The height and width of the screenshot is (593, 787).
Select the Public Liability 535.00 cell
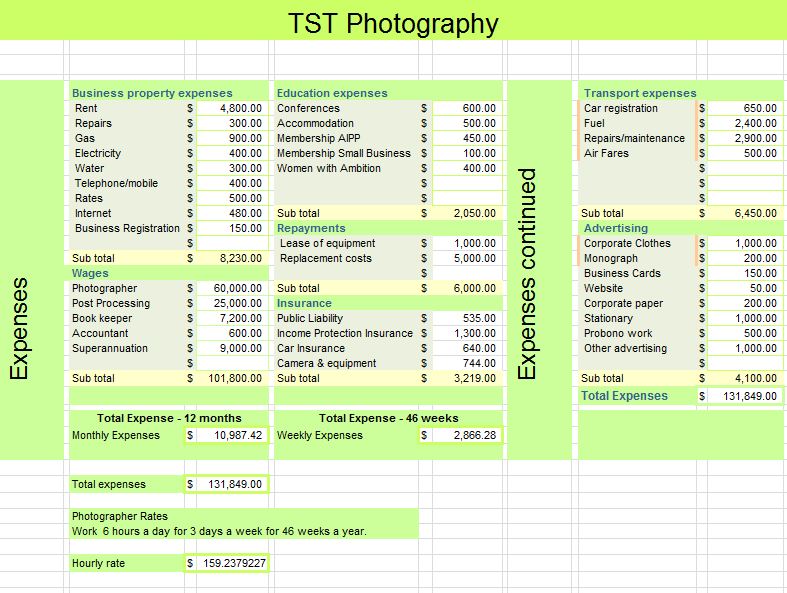[467, 318]
